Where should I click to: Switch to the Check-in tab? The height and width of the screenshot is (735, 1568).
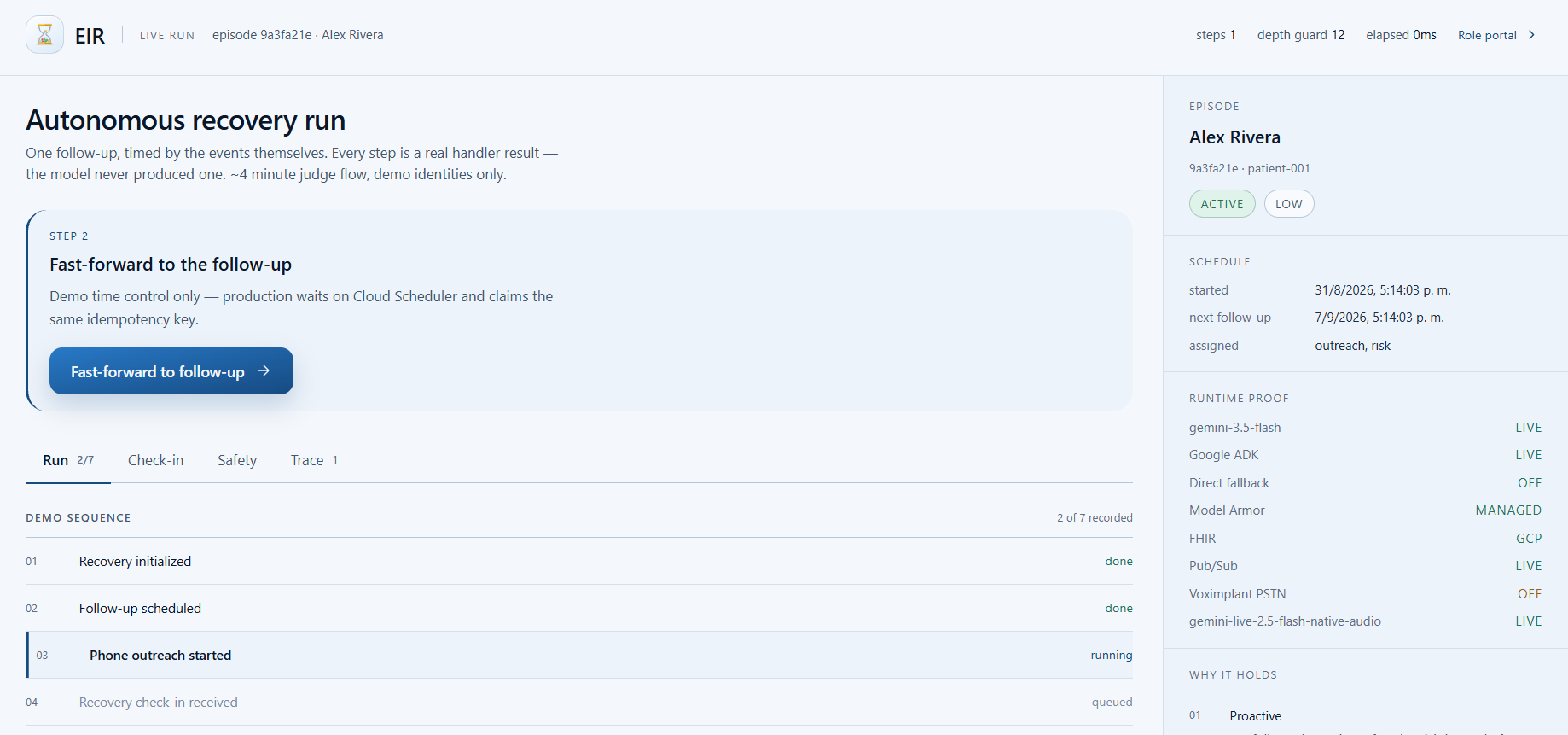[x=155, y=460]
